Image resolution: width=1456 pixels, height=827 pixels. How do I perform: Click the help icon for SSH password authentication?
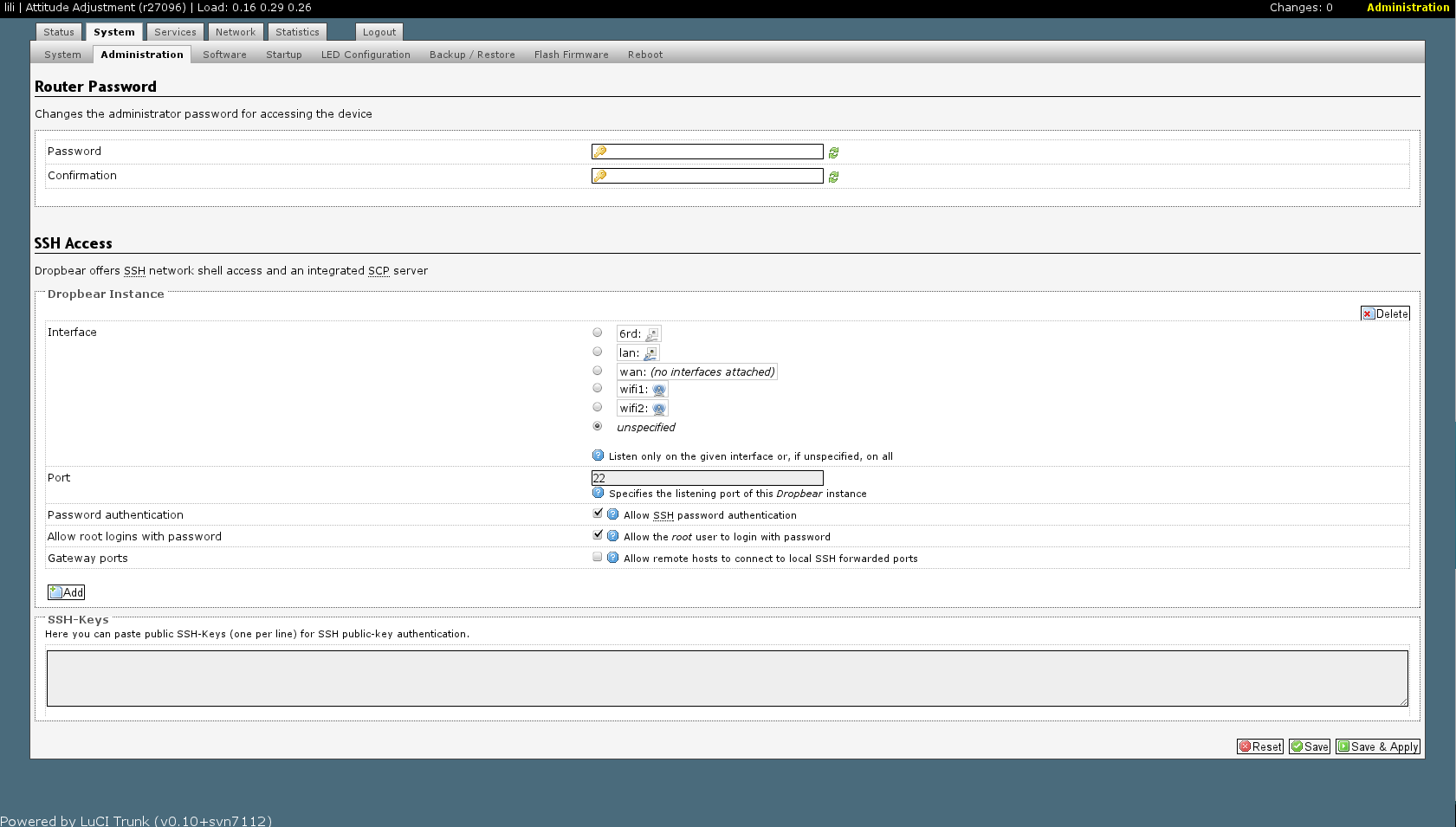click(x=613, y=514)
